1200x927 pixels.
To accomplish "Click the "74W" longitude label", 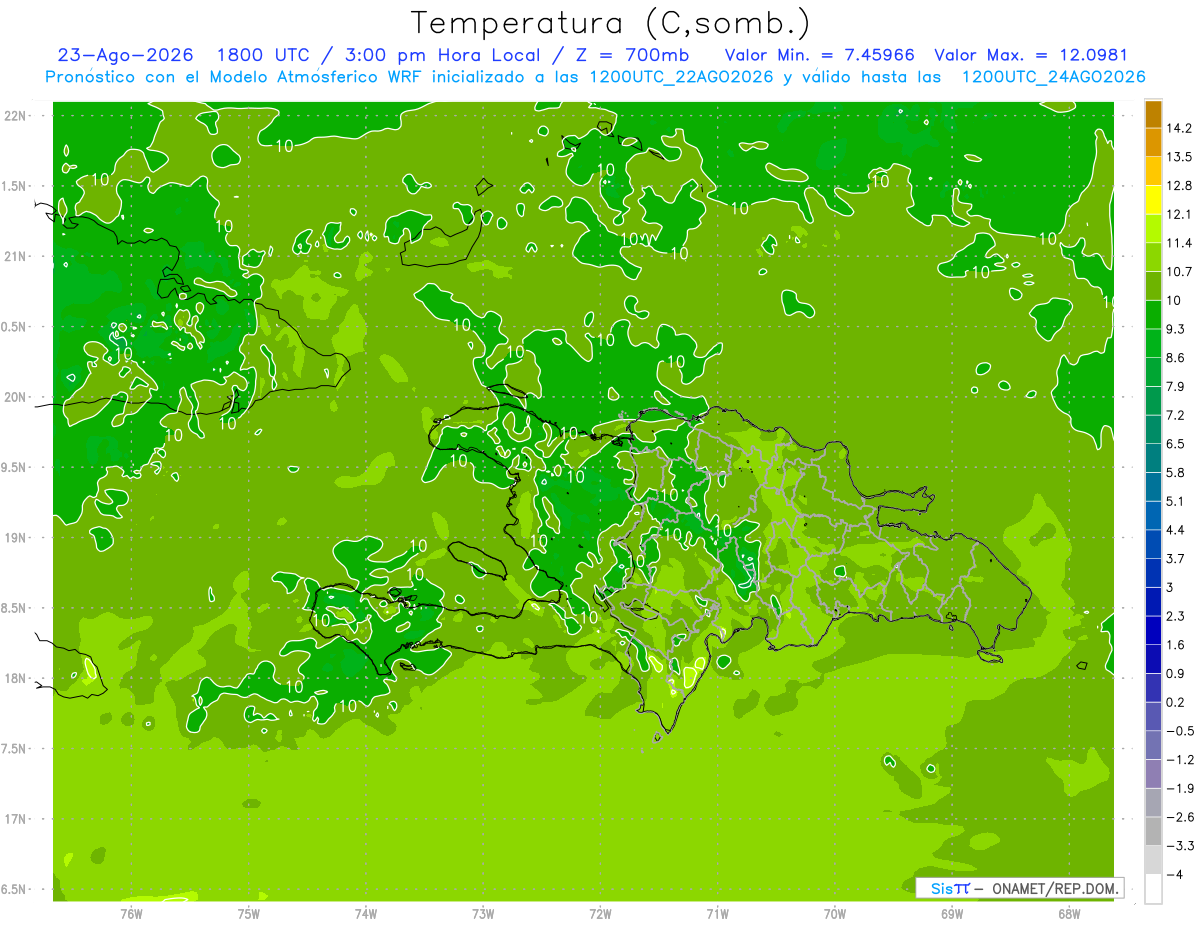I will pos(366,914).
